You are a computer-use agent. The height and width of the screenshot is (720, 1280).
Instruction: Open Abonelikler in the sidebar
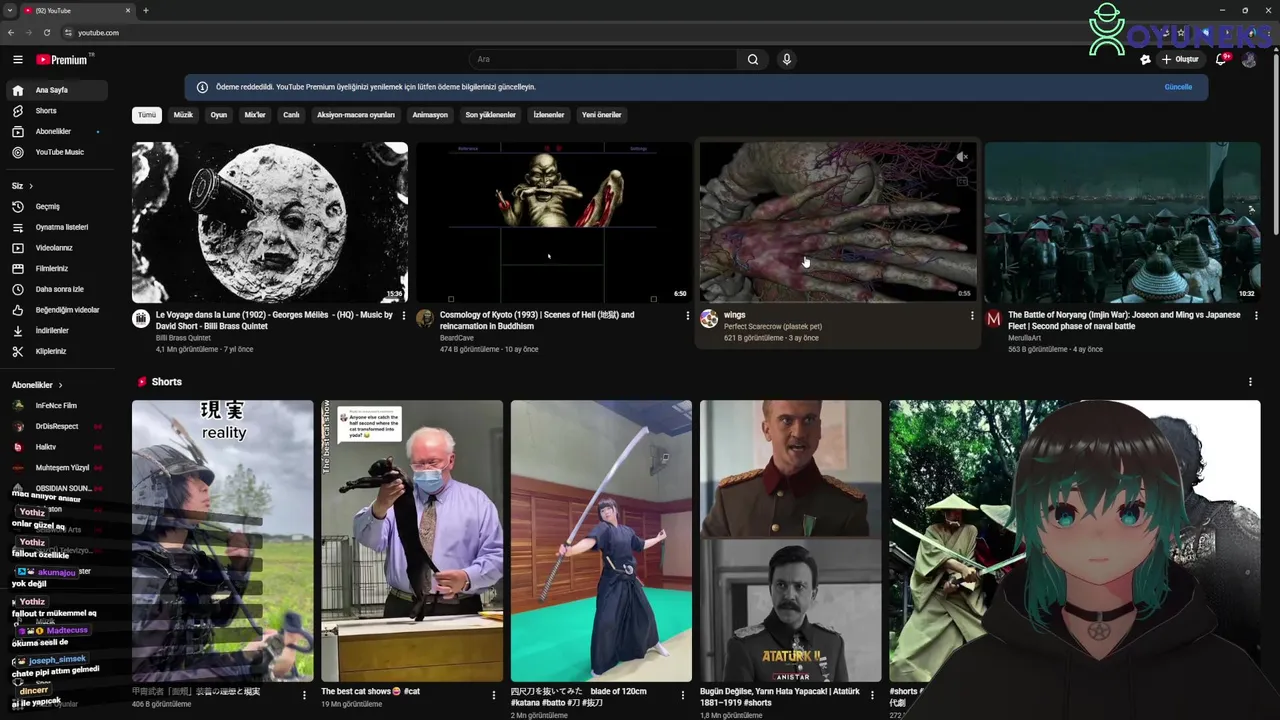click(x=55, y=132)
